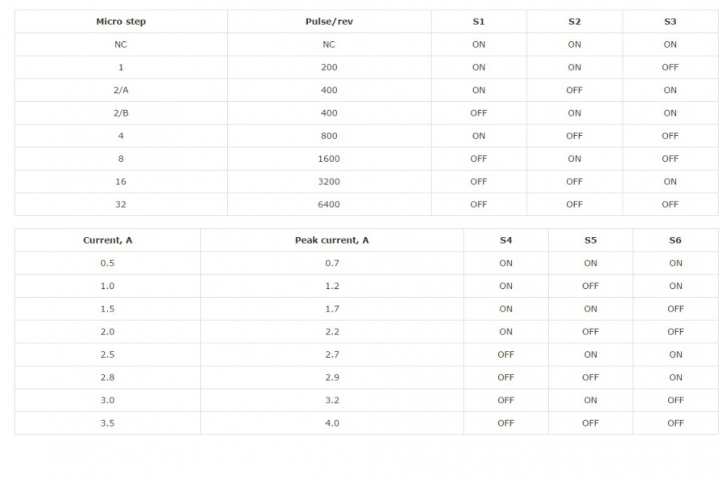Click the 1600 pulse/rev cell
723x482 pixels.
tap(329, 159)
